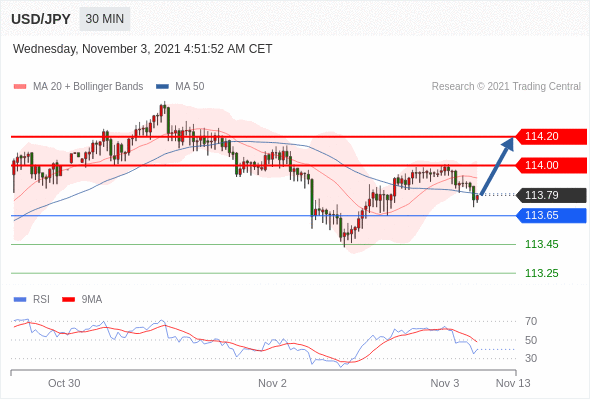Click the 'Nov 13' time axis label
The height and width of the screenshot is (400, 590).
pos(513,383)
